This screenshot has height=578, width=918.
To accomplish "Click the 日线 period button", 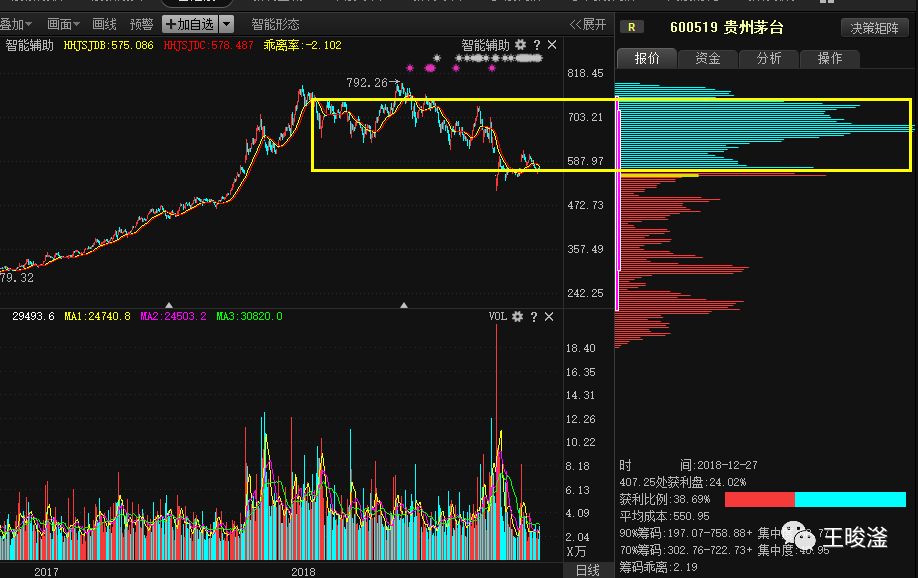I will tap(588, 570).
